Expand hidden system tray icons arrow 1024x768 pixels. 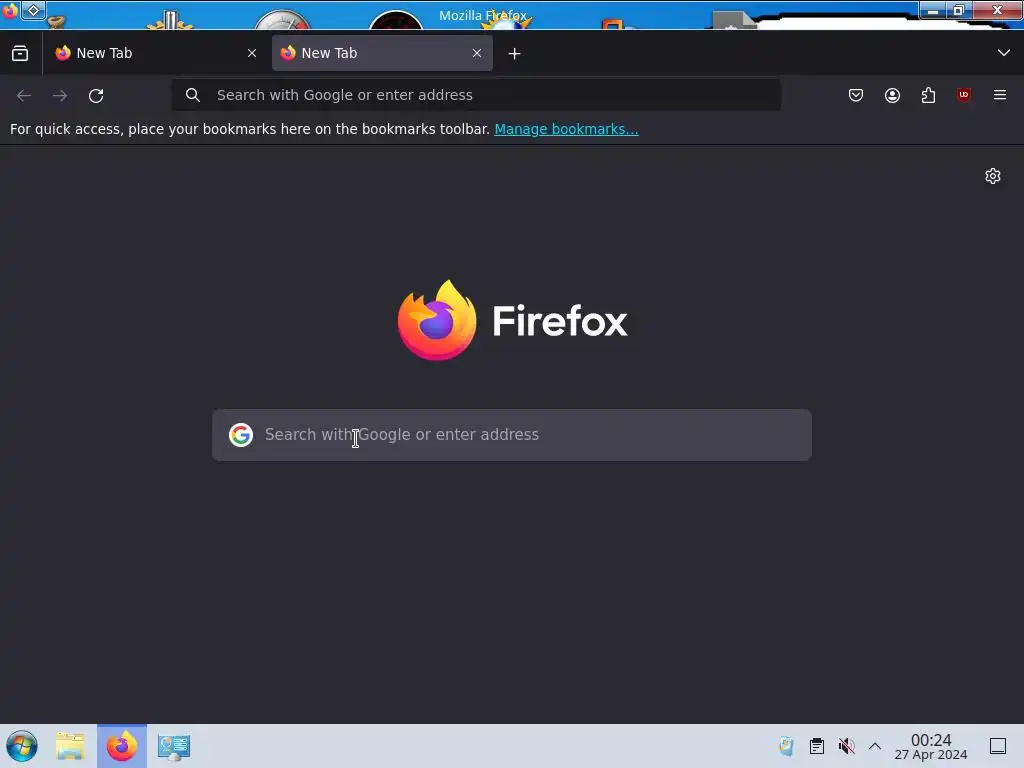[875, 746]
